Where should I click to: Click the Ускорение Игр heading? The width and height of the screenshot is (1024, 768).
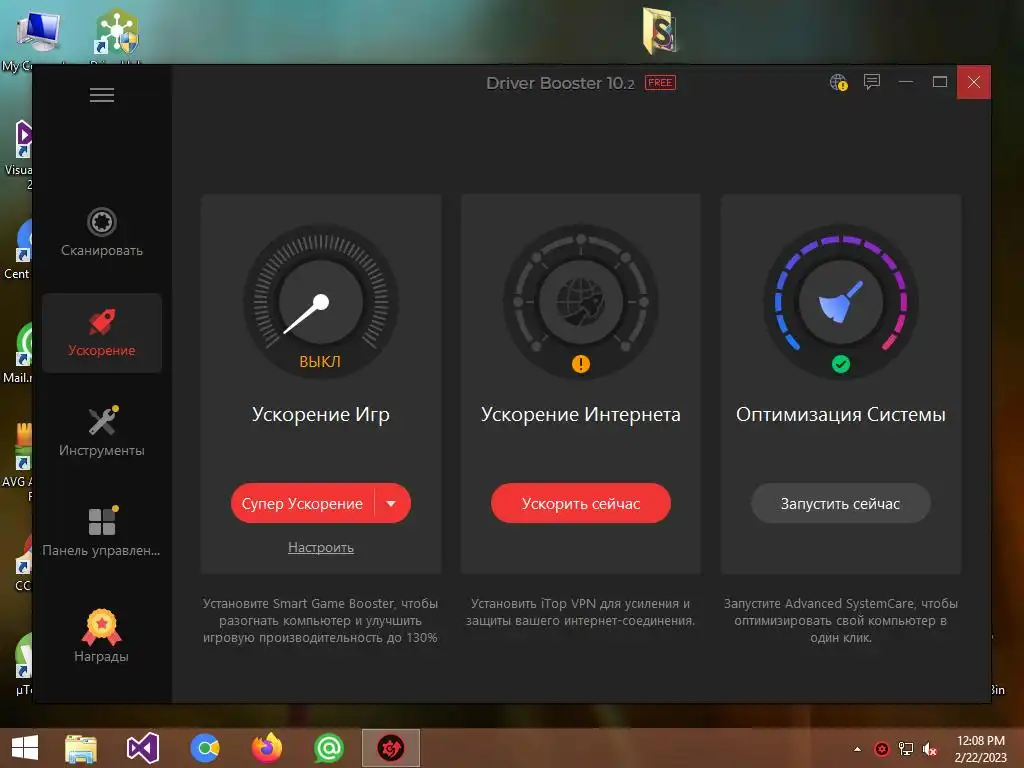(321, 415)
